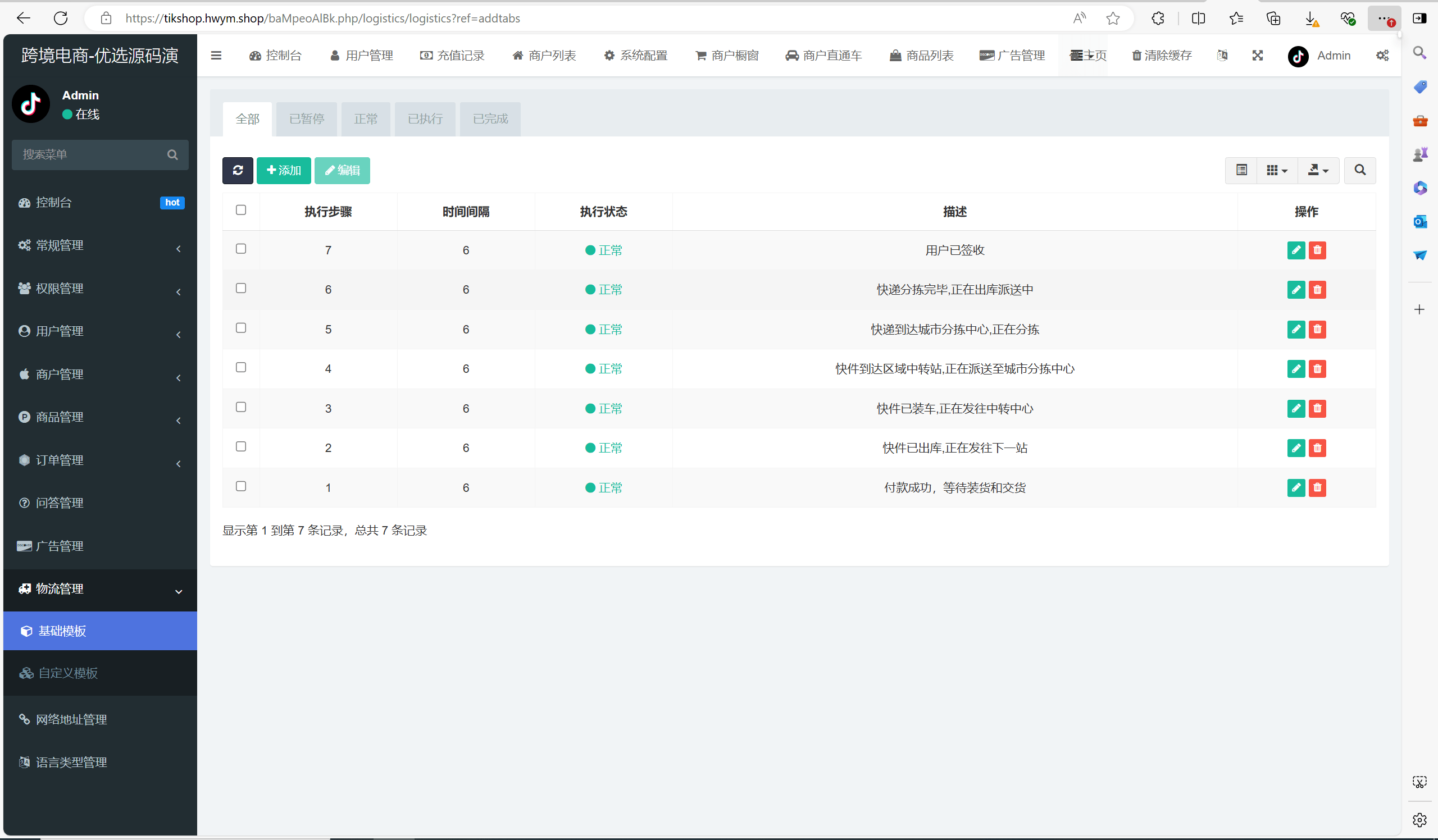Click 清除缓存 in top navigation
This screenshot has height=840, width=1438.
[1162, 56]
